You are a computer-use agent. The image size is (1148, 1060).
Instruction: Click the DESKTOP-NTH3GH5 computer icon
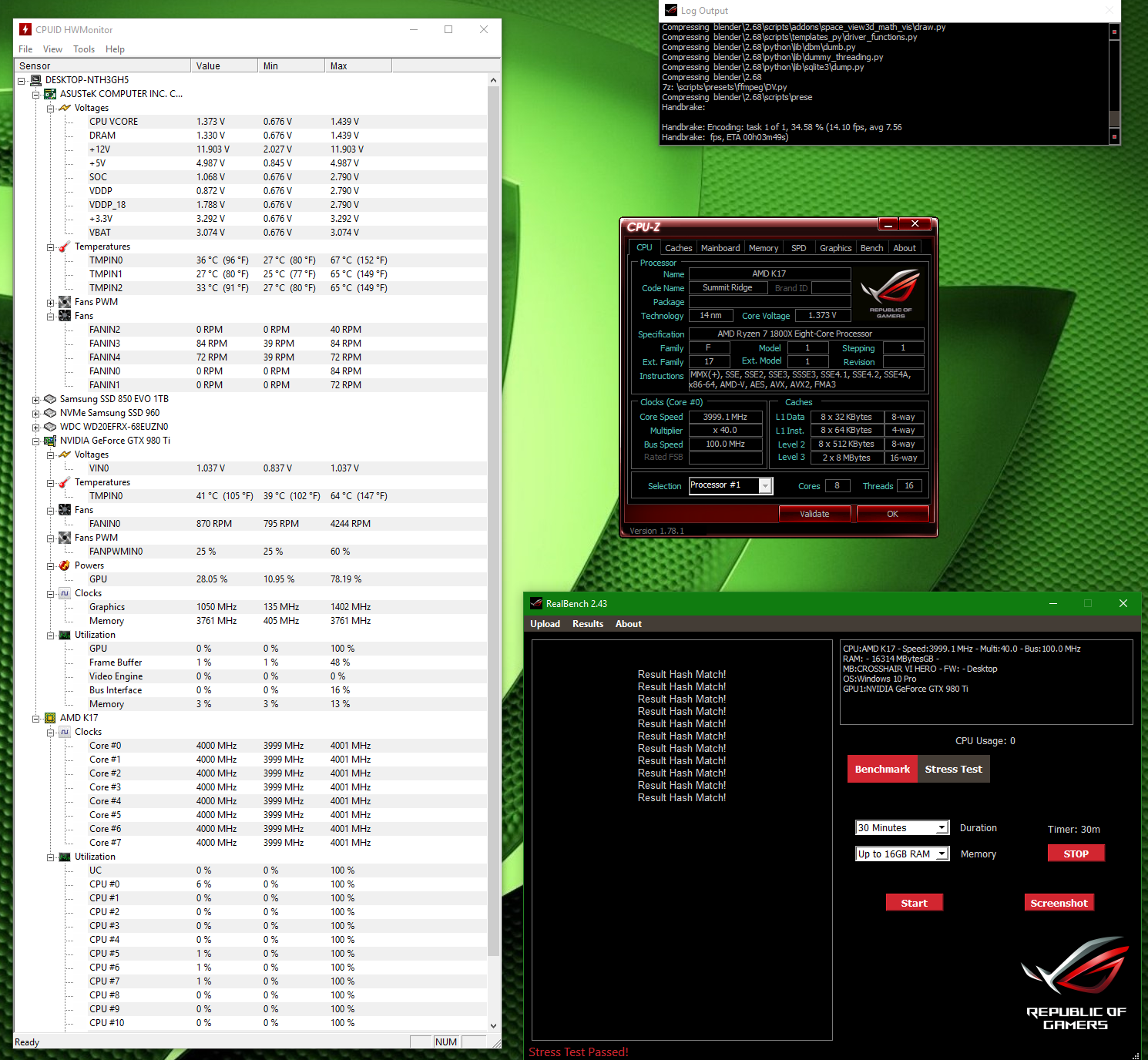point(35,80)
